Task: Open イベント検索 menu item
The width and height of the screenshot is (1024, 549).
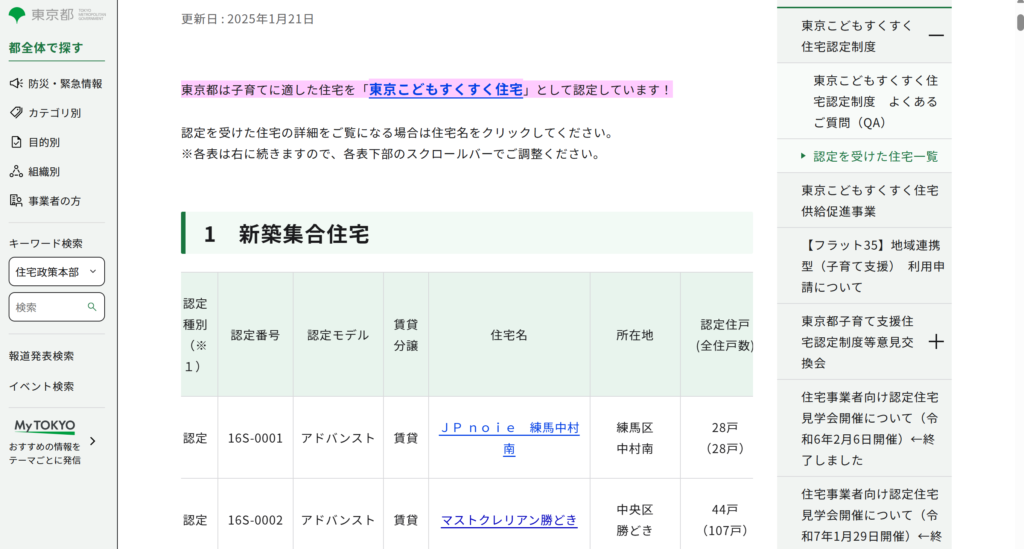Action: pyautogui.click(x=41, y=386)
